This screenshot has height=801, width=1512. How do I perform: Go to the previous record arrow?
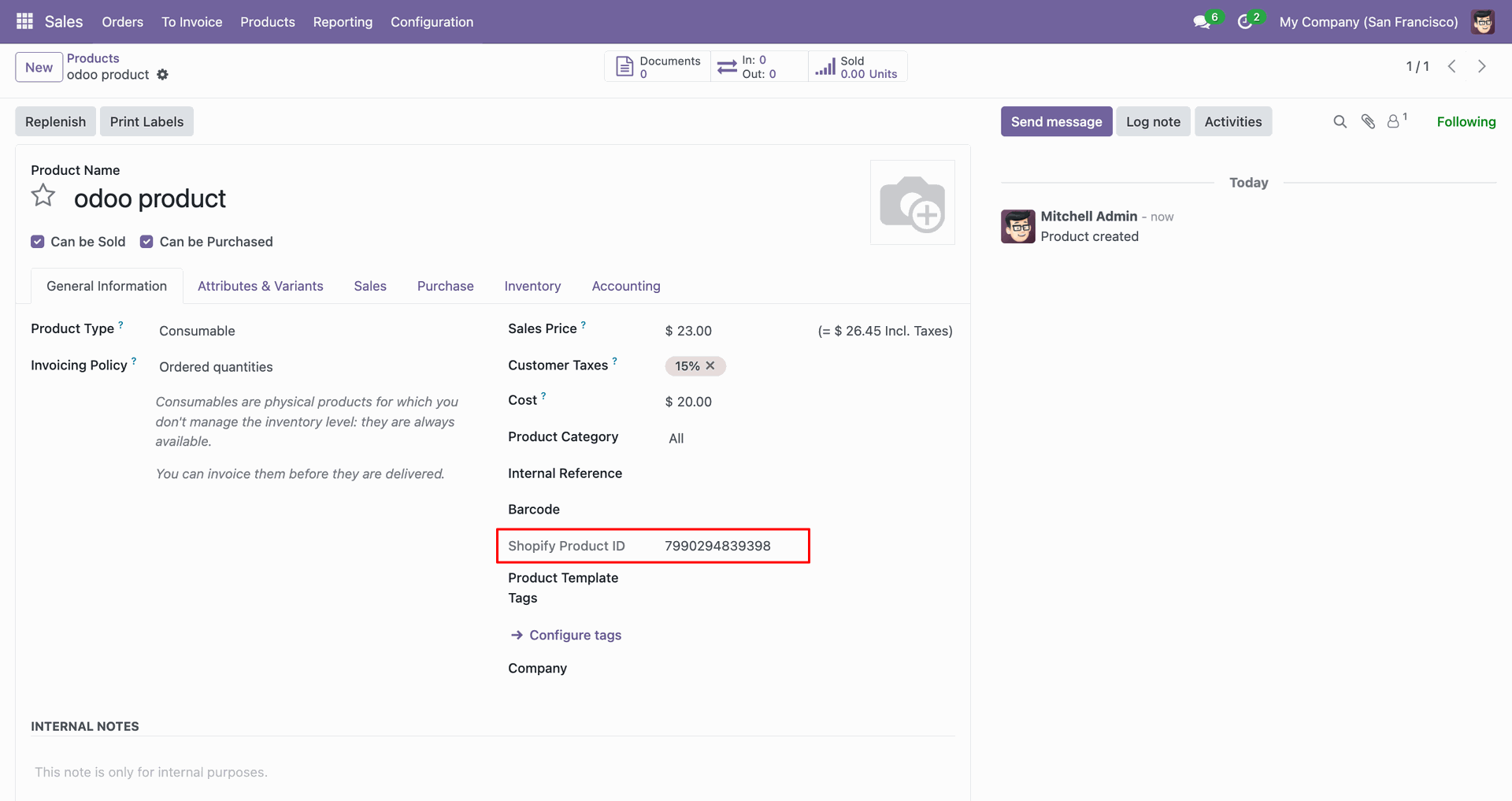pyautogui.click(x=1452, y=66)
